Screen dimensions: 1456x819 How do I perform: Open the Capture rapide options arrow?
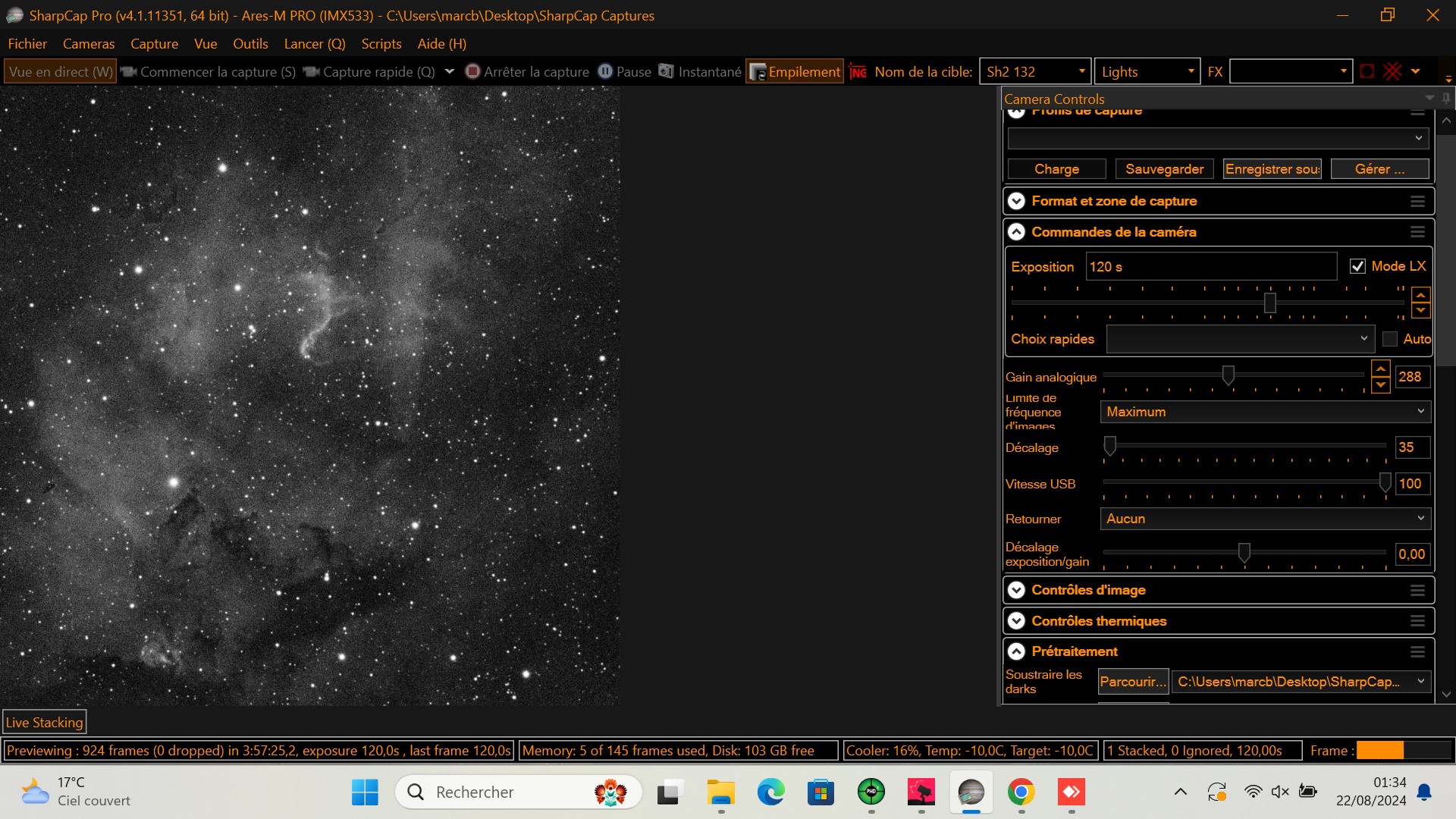click(449, 71)
